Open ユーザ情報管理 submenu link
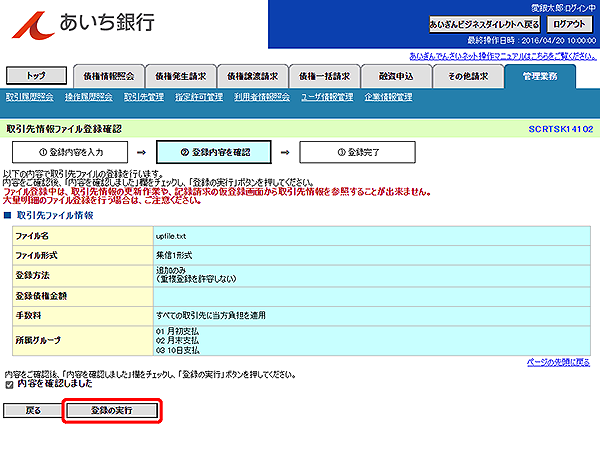Viewport: 600px width, 465px height. 327,97
